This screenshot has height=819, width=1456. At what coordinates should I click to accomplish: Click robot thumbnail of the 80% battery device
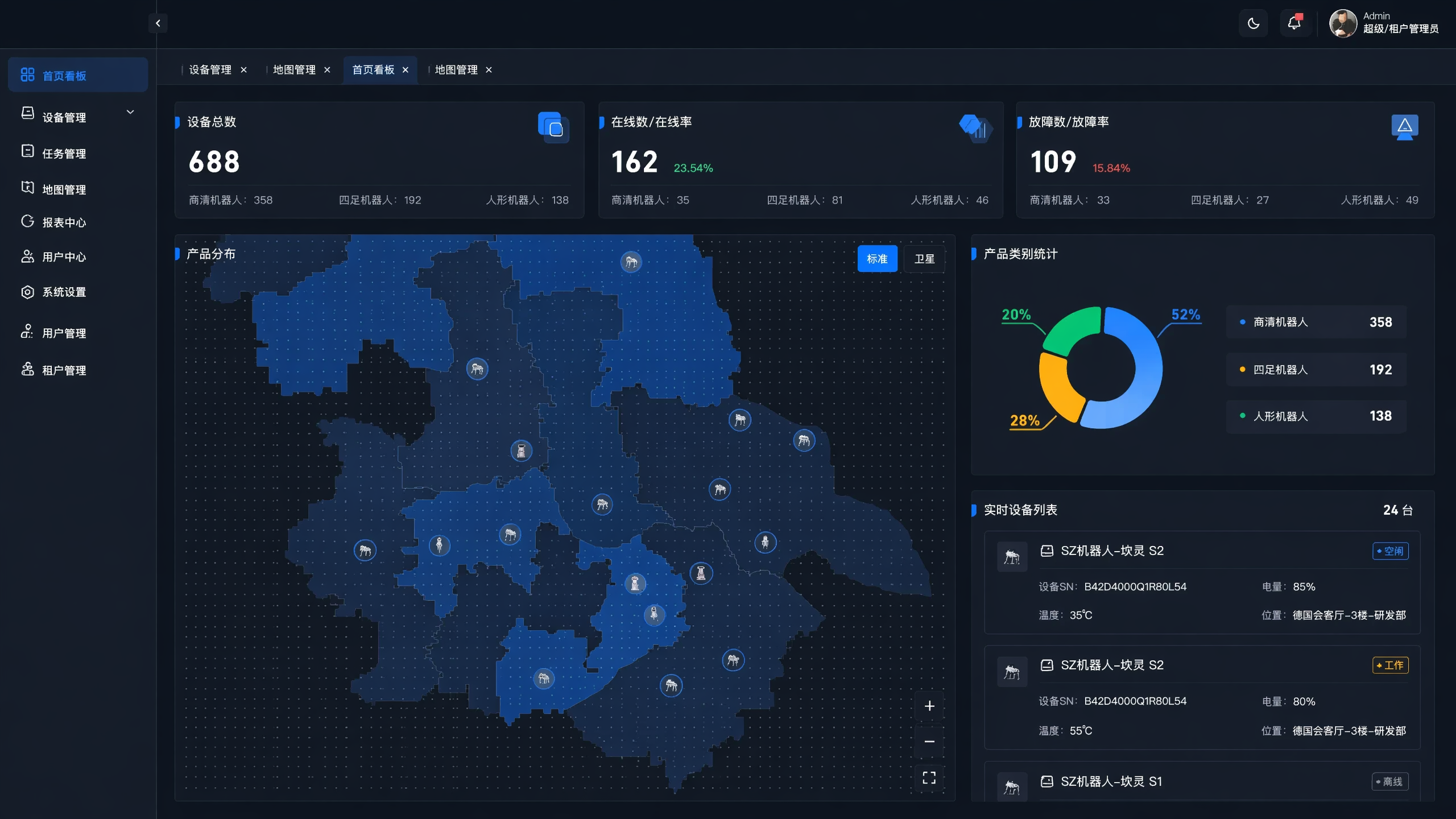click(1012, 672)
